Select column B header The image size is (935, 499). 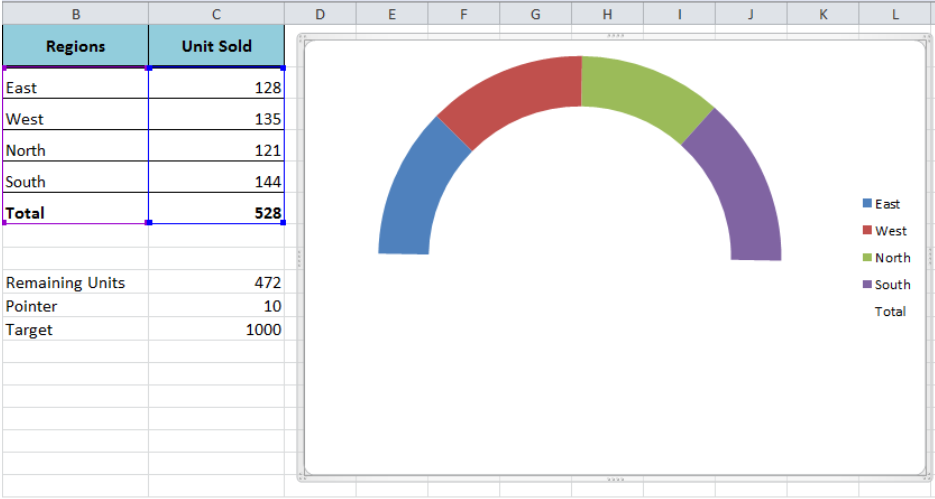pyautogui.click(x=76, y=14)
